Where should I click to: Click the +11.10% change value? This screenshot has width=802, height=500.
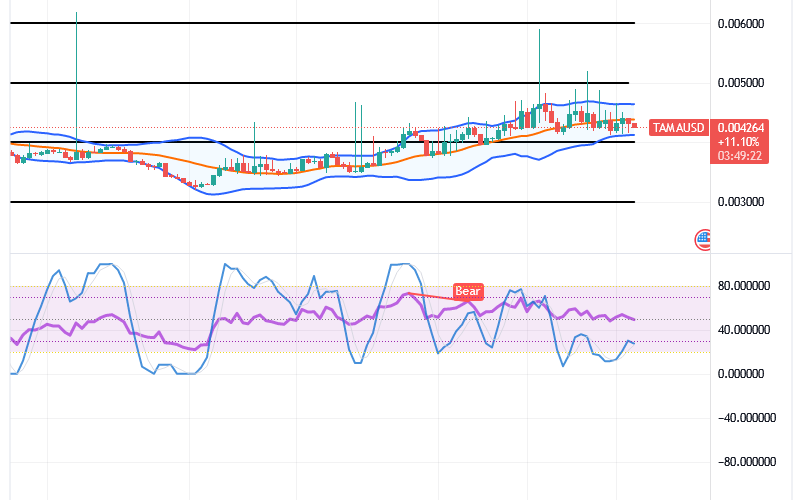[x=739, y=142]
